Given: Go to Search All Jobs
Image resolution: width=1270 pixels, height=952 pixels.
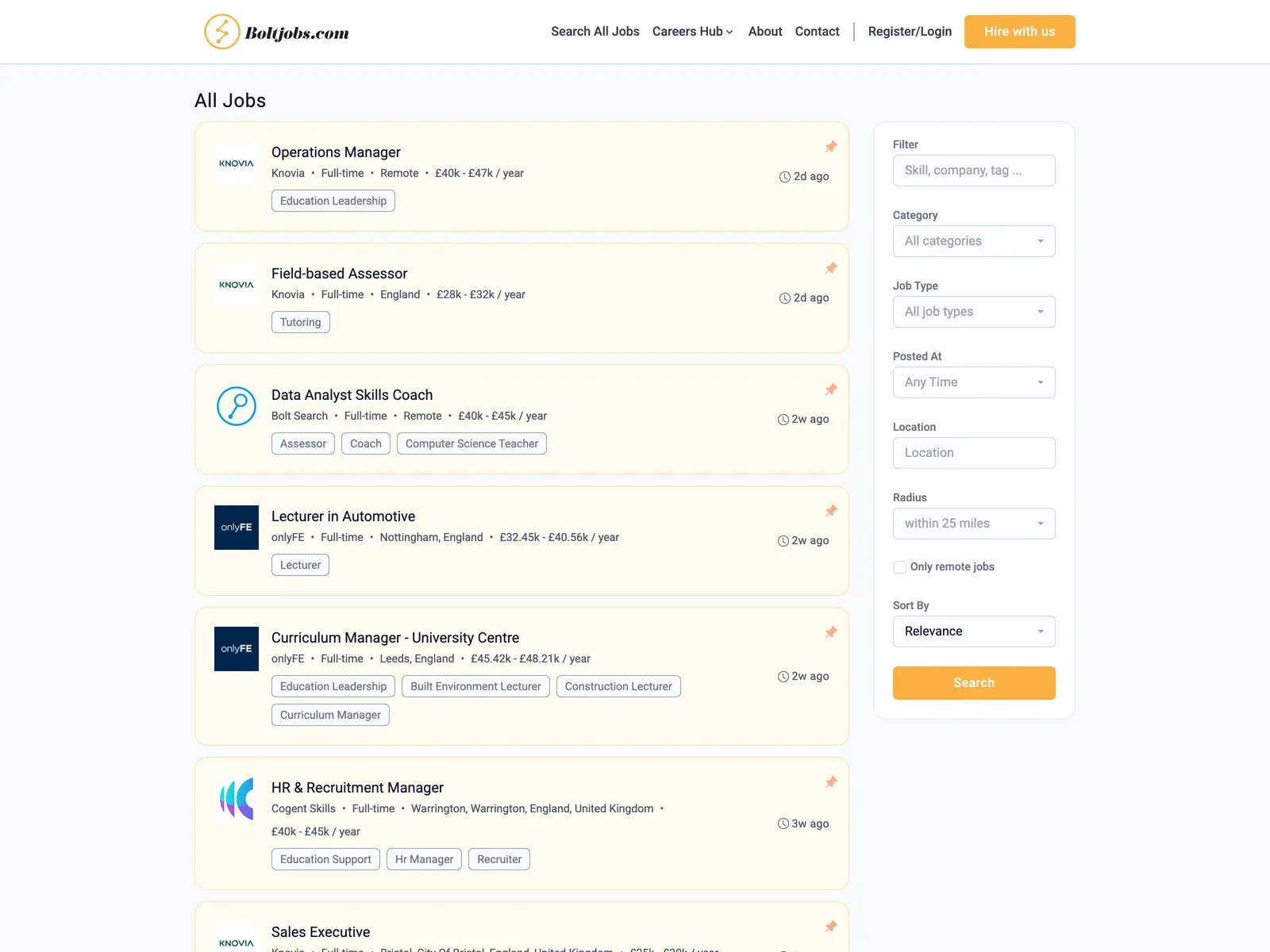Looking at the screenshot, I should coord(595,32).
